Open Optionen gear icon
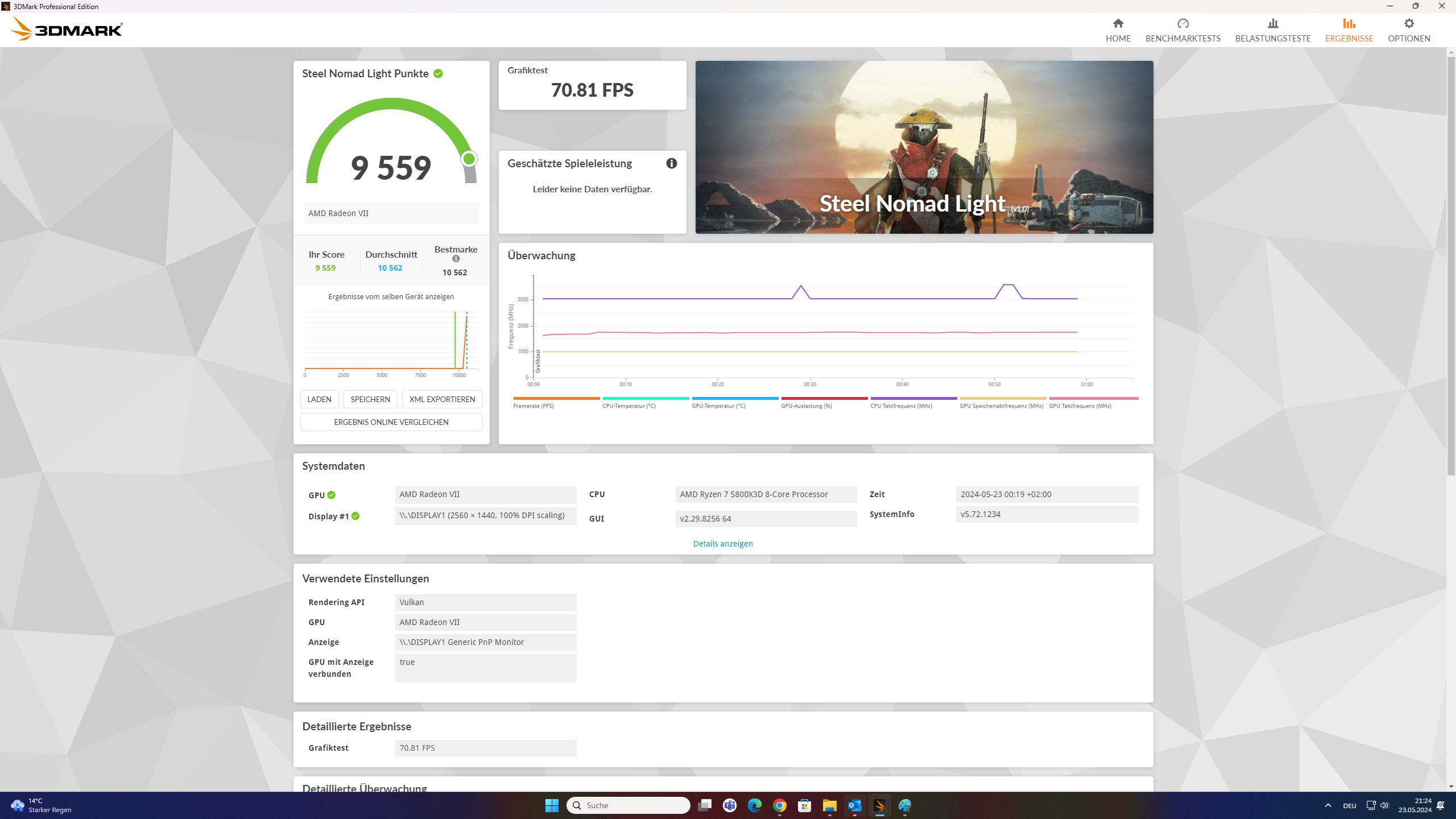Image resolution: width=1456 pixels, height=819 pixels. (1409, 24)
